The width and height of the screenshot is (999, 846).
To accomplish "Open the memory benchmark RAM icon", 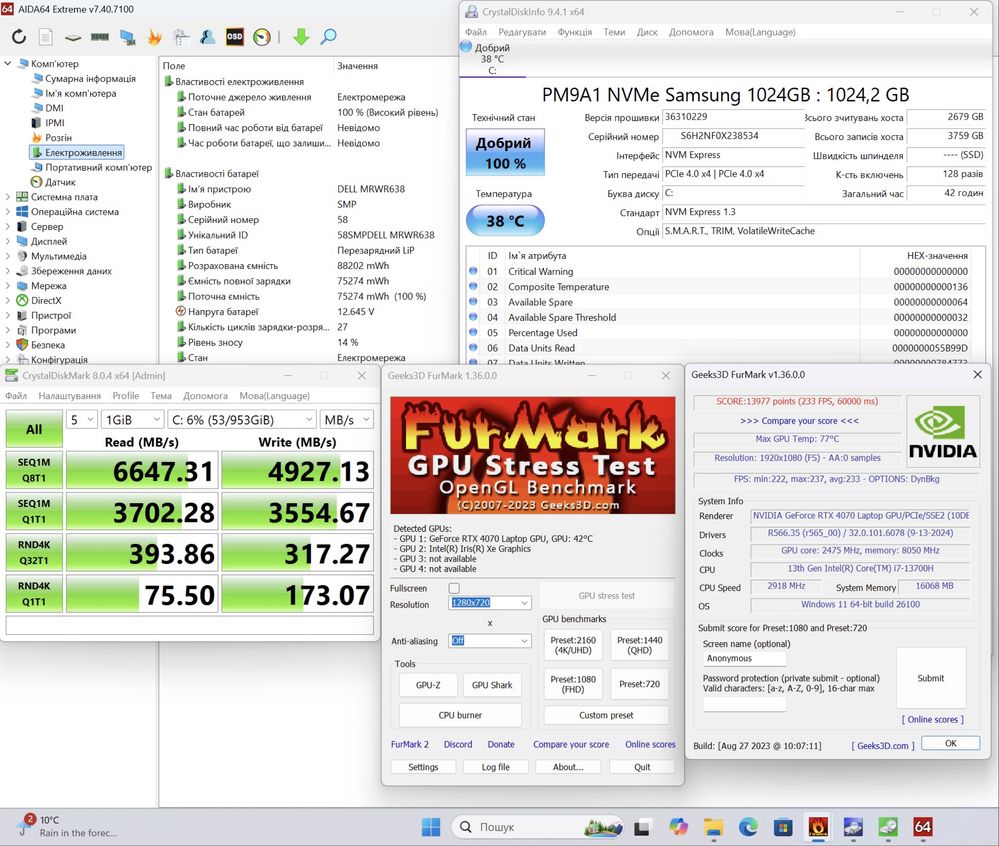I will (100, 37).
